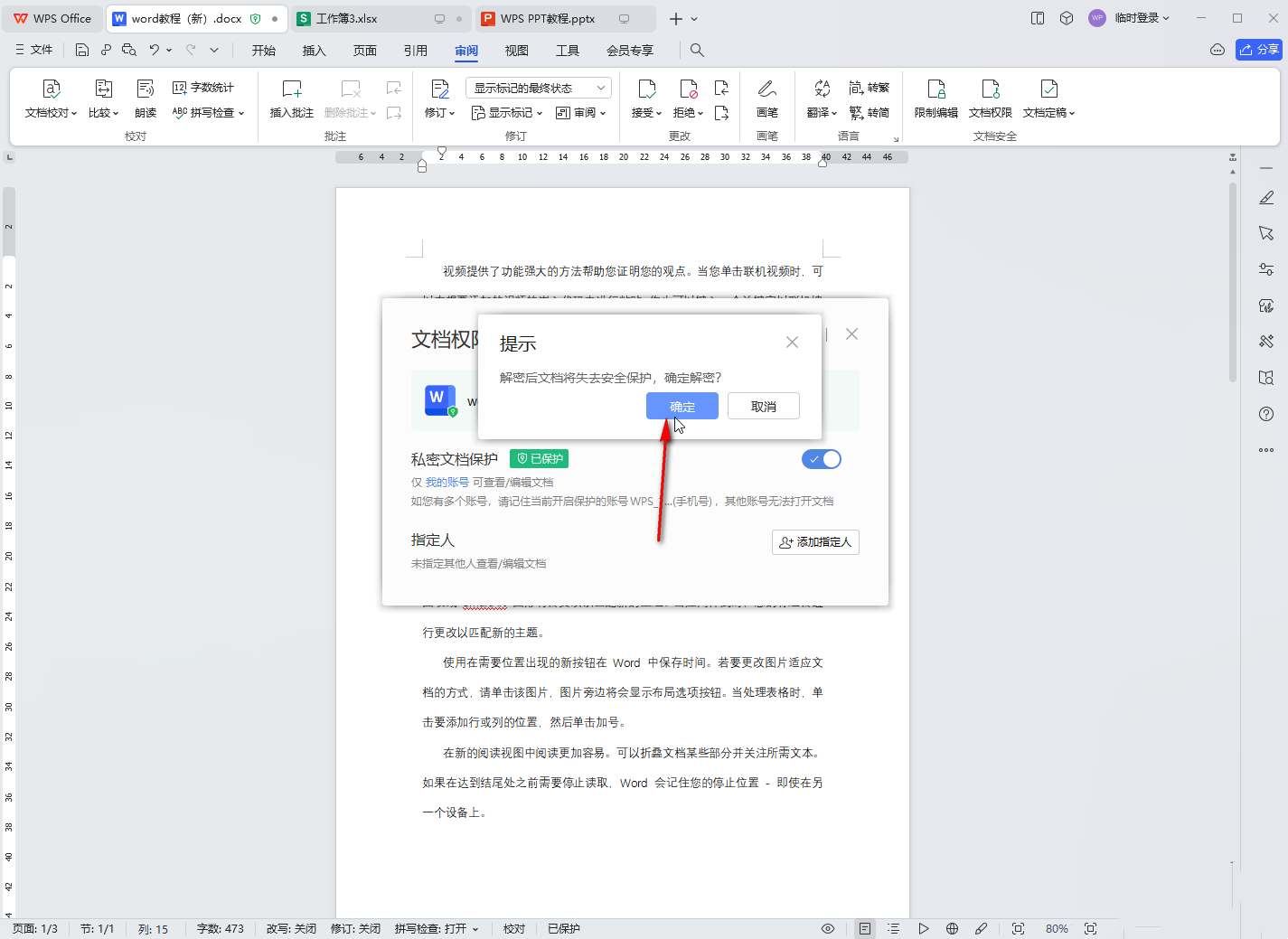Click the 我的账号 link
Screen dimensions: 1288x939
pos(447,483)
